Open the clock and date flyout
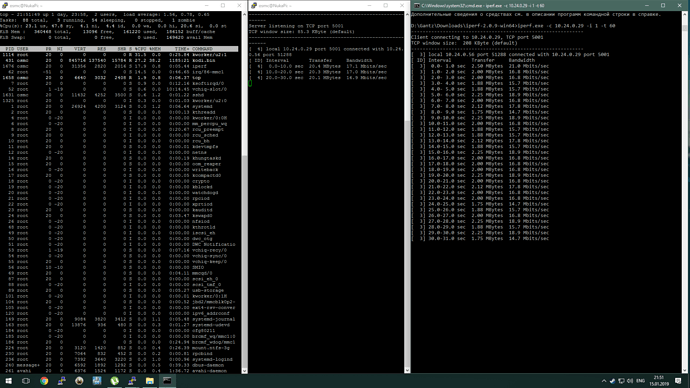This screenshot has width=690, height=388. pos(659,381)
